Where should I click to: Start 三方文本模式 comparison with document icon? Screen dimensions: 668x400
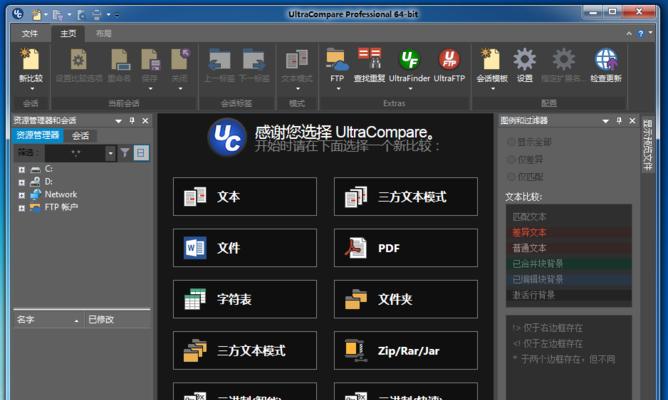pyautogui.click(x=406, y=196)
